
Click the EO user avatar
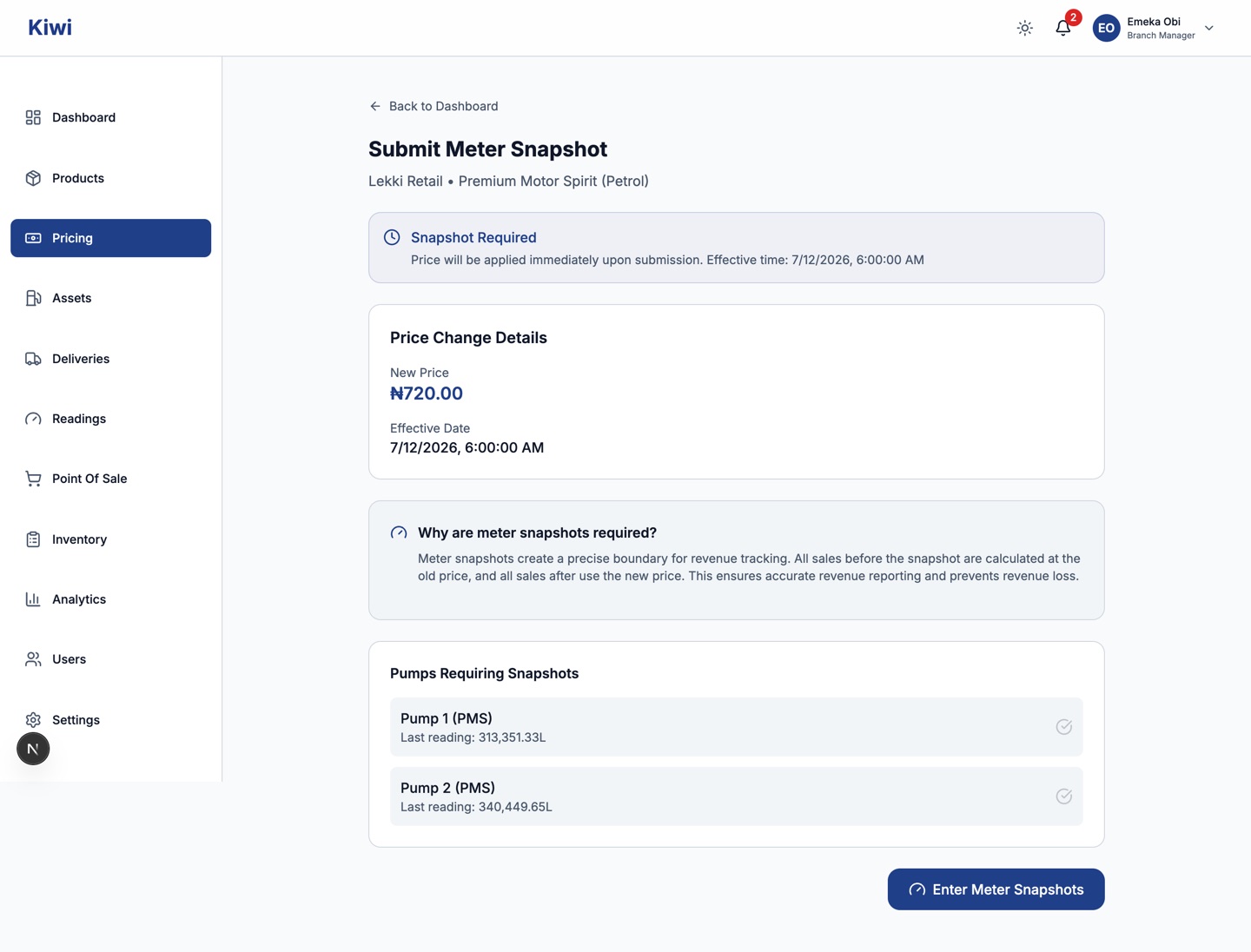[x=1106, y=28]
